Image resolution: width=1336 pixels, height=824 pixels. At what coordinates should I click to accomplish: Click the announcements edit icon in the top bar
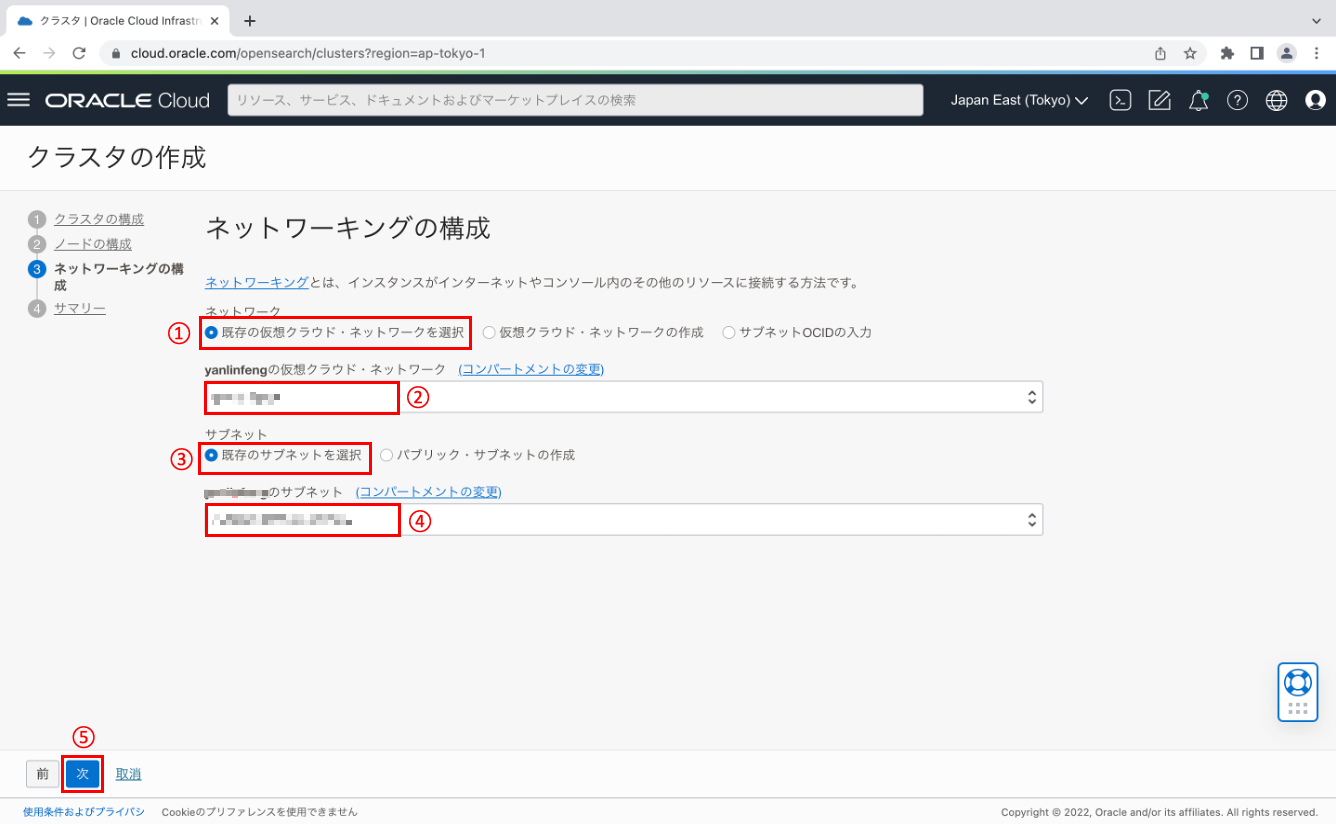[1159, 99]
